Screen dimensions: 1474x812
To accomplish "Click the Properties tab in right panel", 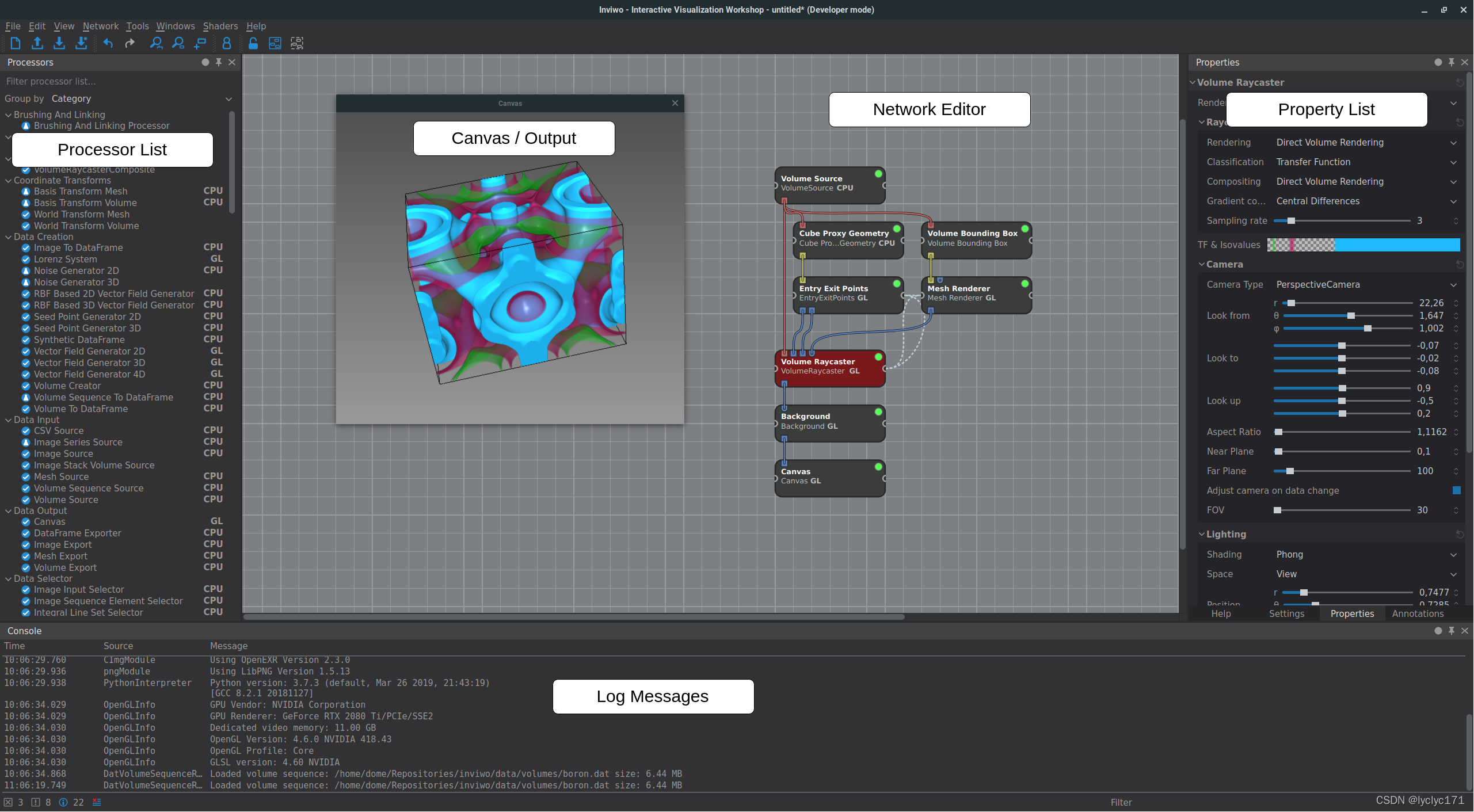I will [1351, 613].
